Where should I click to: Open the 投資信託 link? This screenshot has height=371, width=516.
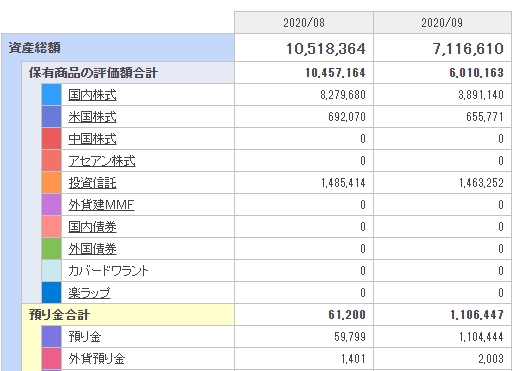click(92, 183)
